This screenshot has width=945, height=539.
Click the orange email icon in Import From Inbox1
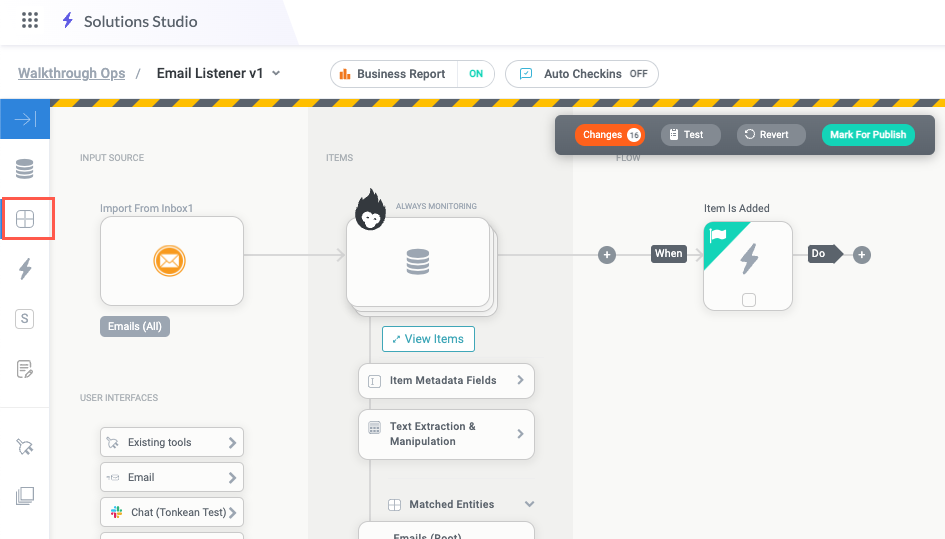[171, 261]
